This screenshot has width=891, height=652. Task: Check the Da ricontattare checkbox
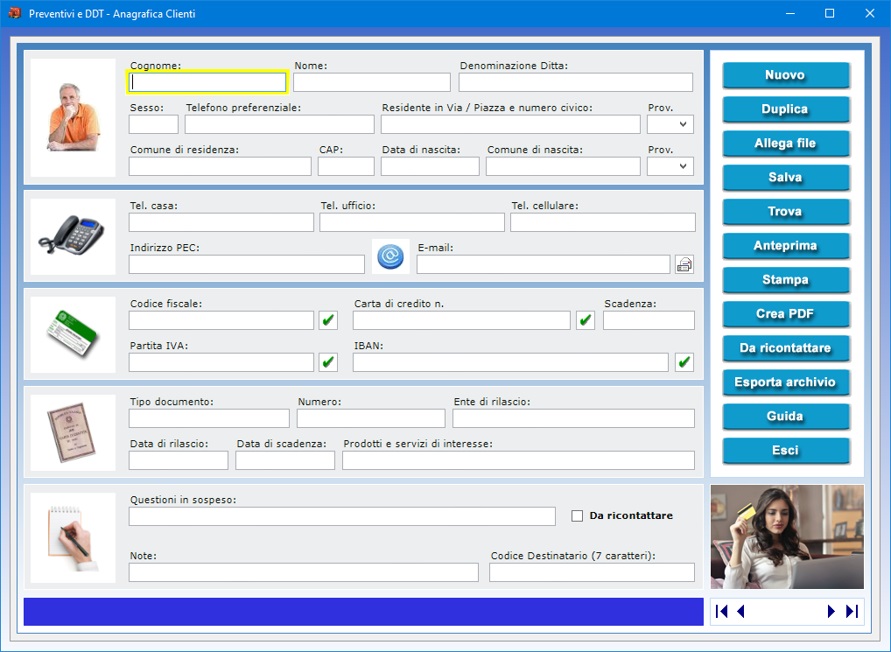577,516
